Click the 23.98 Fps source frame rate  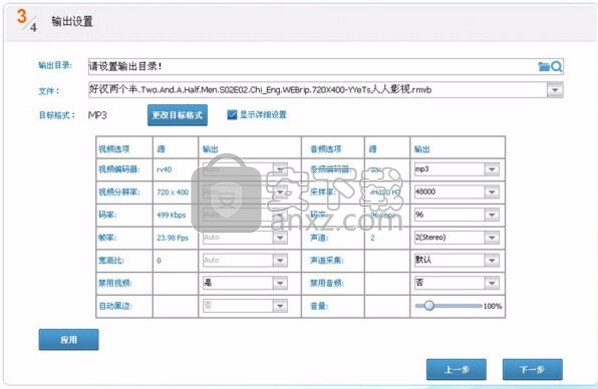point(172,238)
